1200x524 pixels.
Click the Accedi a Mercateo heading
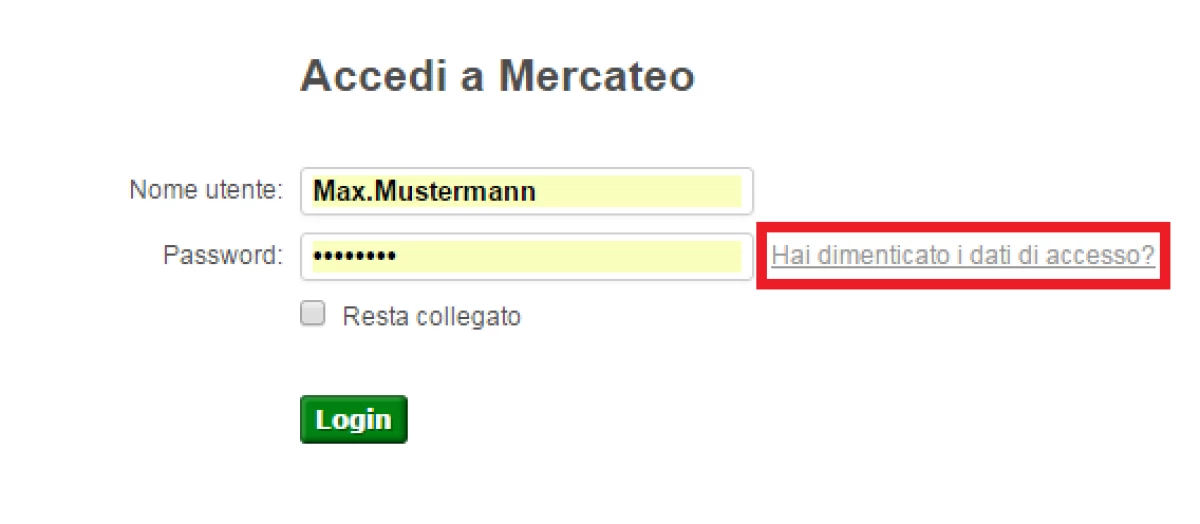pos(497,76)
